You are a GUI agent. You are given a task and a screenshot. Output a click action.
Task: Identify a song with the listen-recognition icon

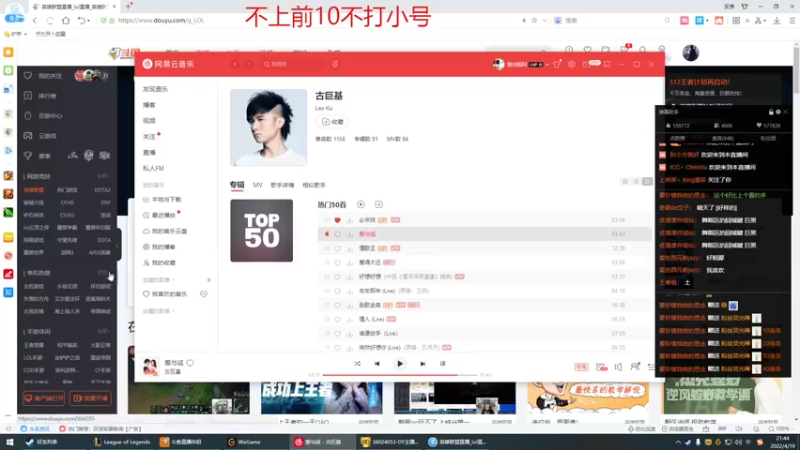pos(335,64)
